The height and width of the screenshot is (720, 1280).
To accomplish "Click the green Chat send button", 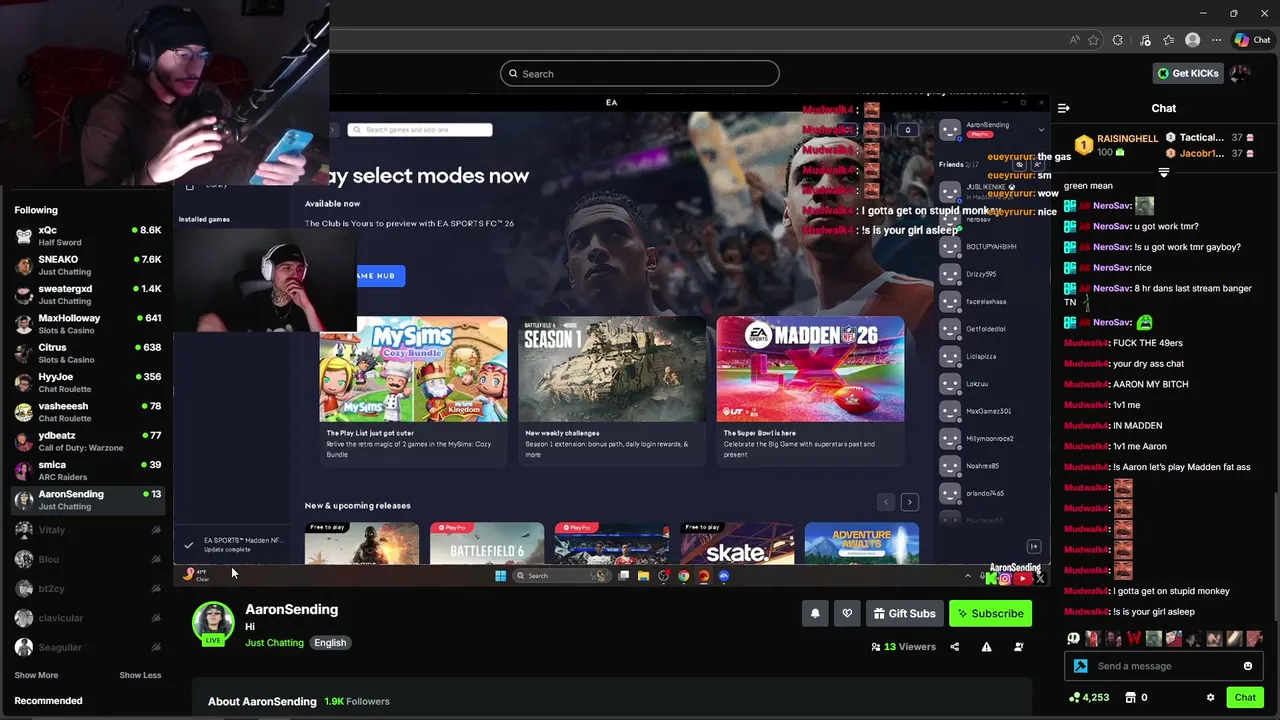I will 1245,698.
